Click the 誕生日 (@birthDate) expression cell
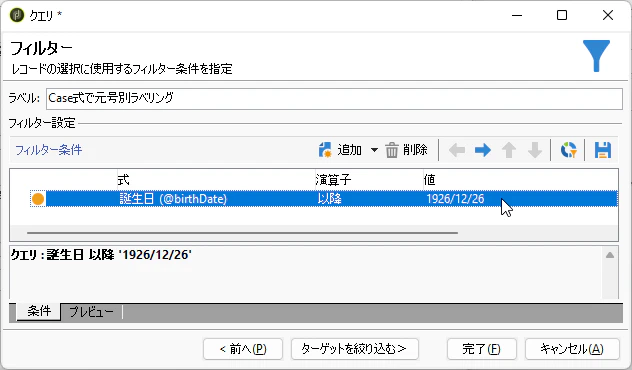 click(x=173, y=199)
